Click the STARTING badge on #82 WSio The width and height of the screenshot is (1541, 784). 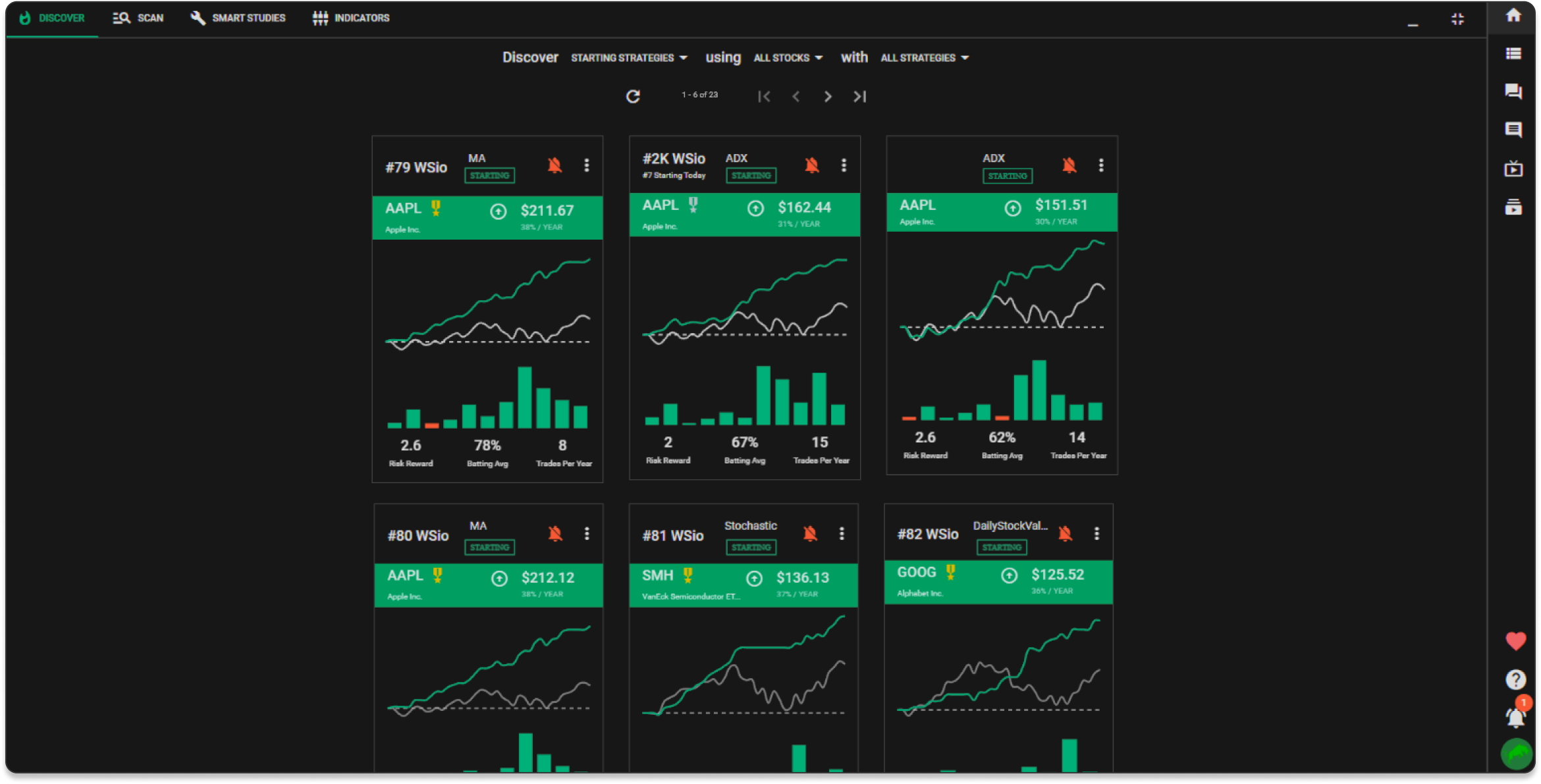[1002, 548]
